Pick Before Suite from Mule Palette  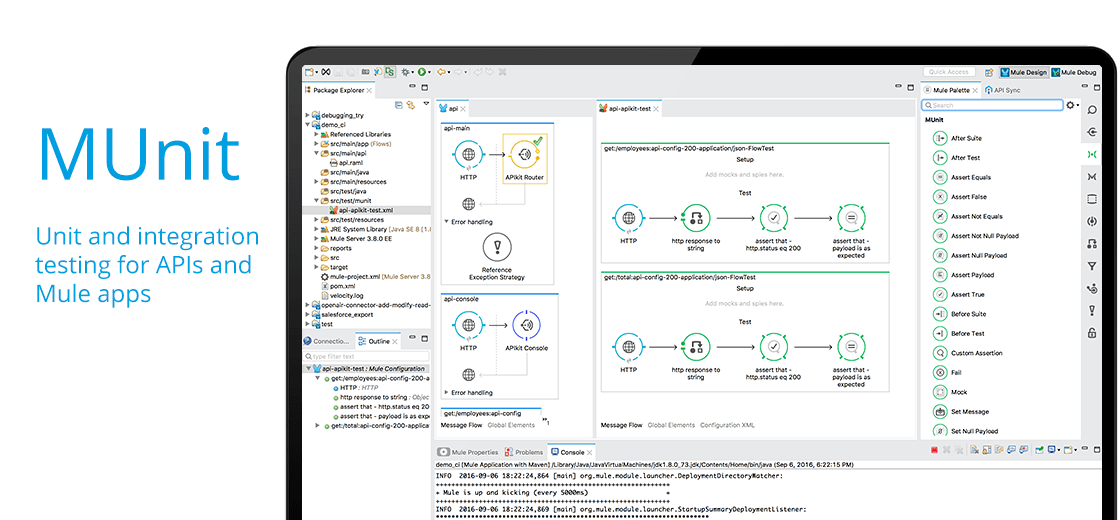click(x=960, y=314)
